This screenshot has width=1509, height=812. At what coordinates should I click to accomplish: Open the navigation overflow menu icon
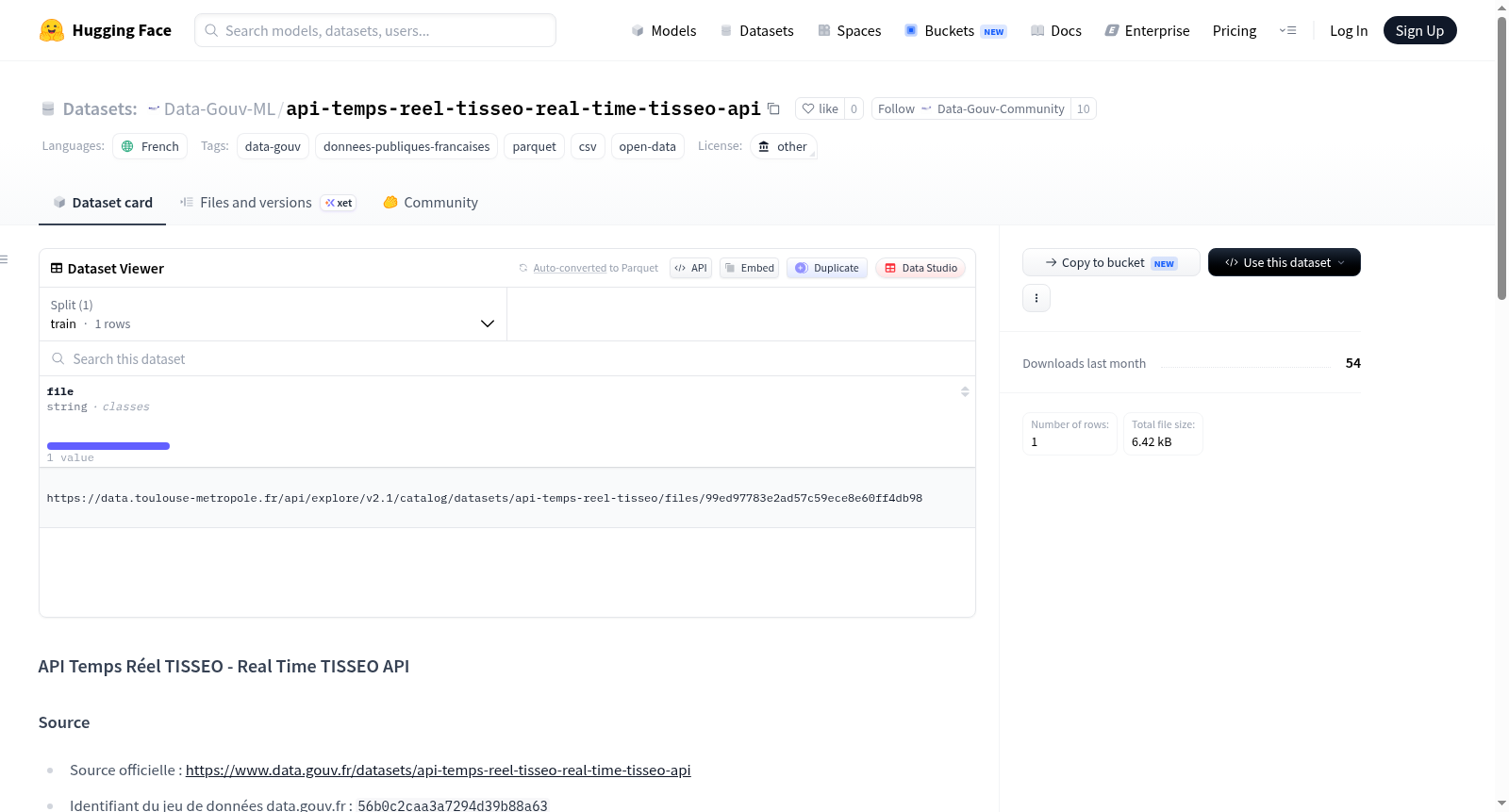click(x=1287, y=30)
